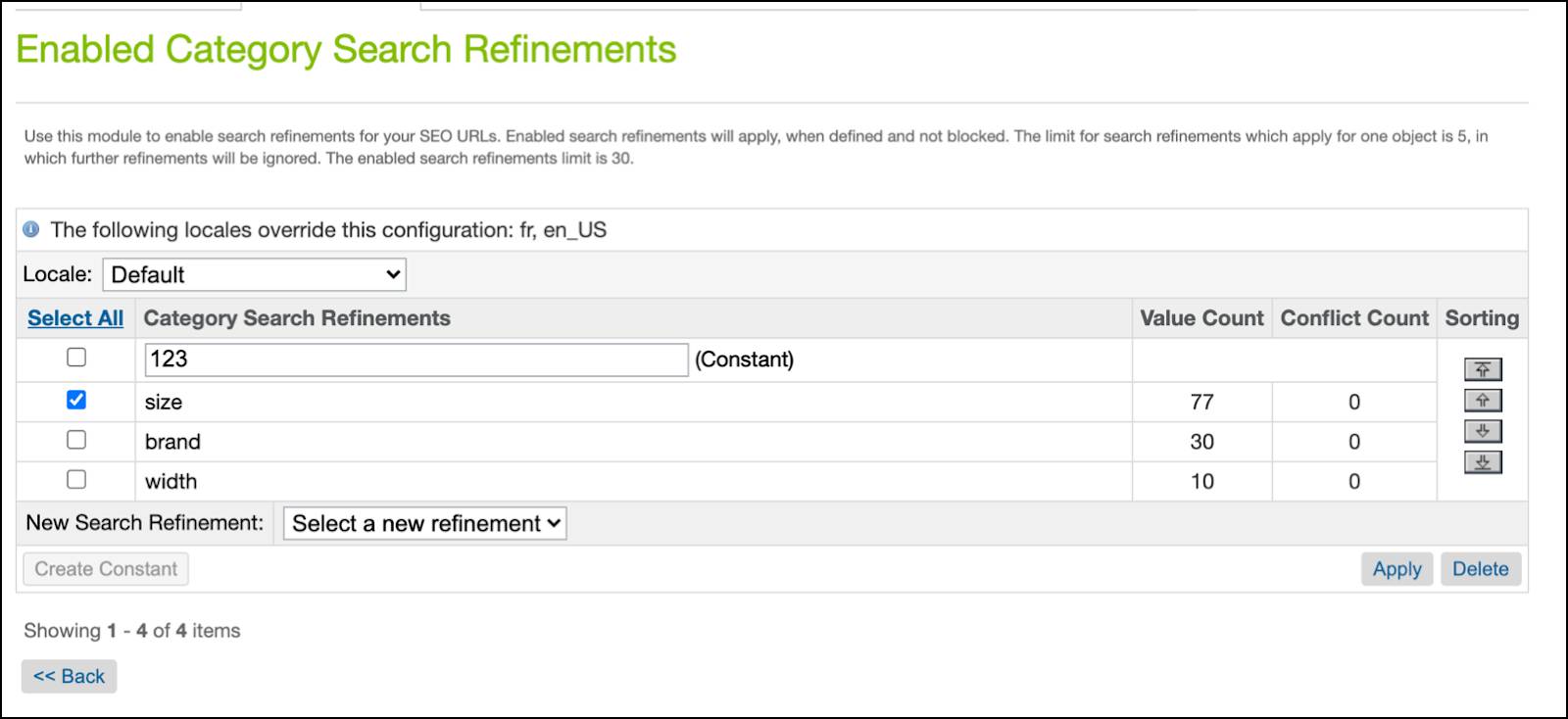Expand the 'Select a new refinement' dropdown

(x=424, y=523)
